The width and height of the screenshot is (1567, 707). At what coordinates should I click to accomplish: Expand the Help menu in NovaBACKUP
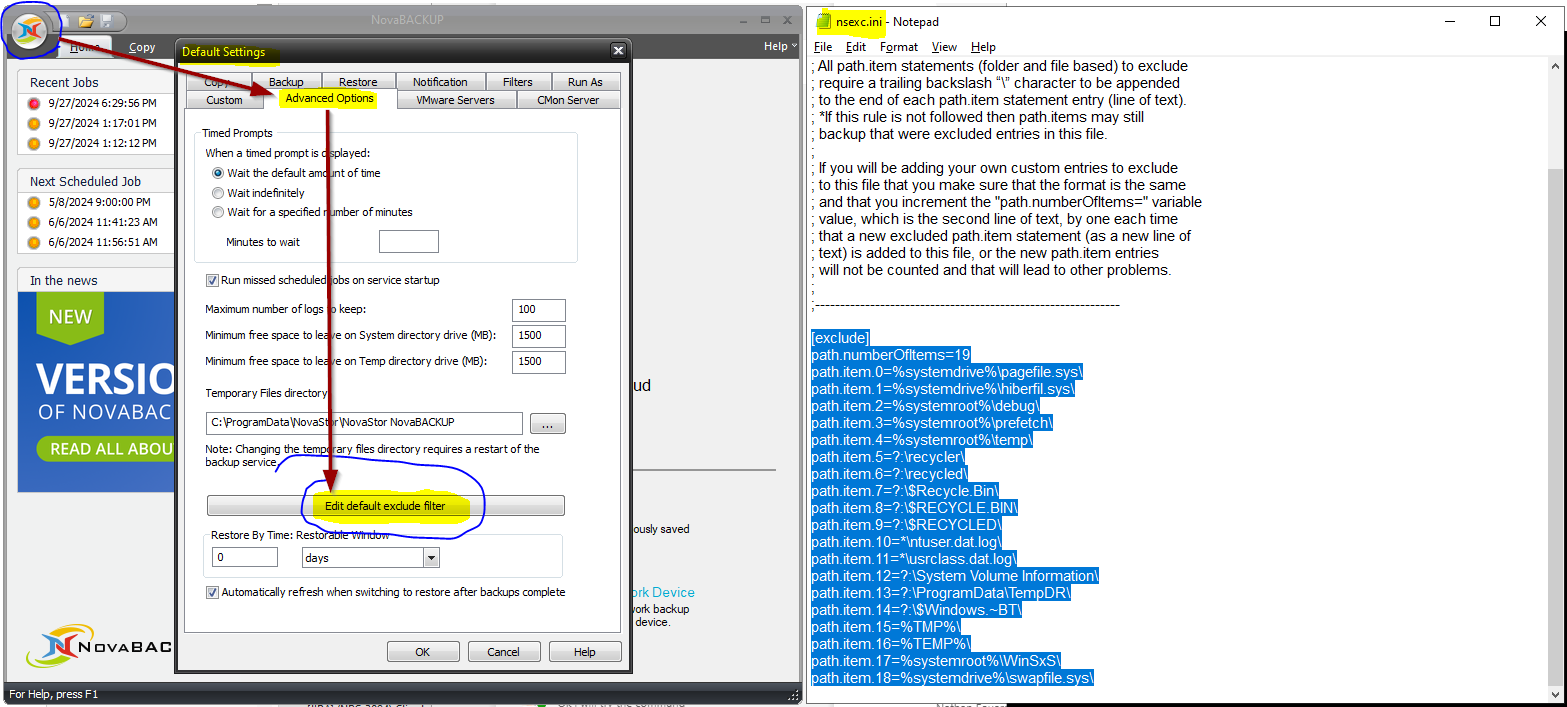pyautogui.click(x=780, y=46)
